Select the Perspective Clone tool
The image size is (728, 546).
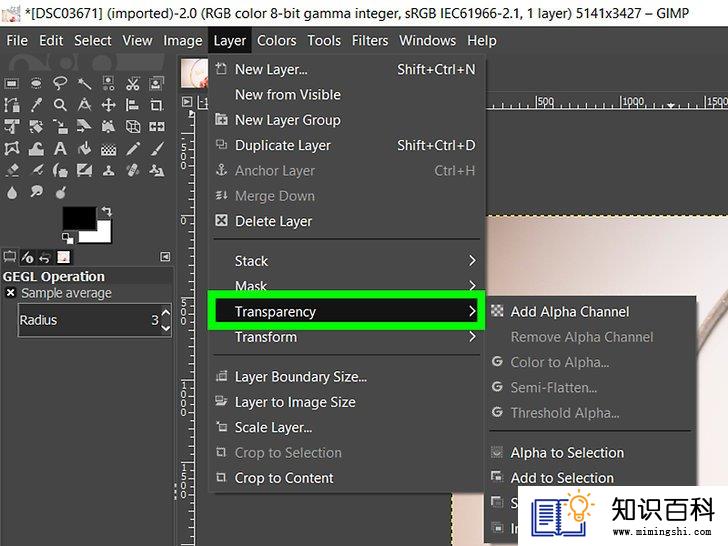point(156,170)
